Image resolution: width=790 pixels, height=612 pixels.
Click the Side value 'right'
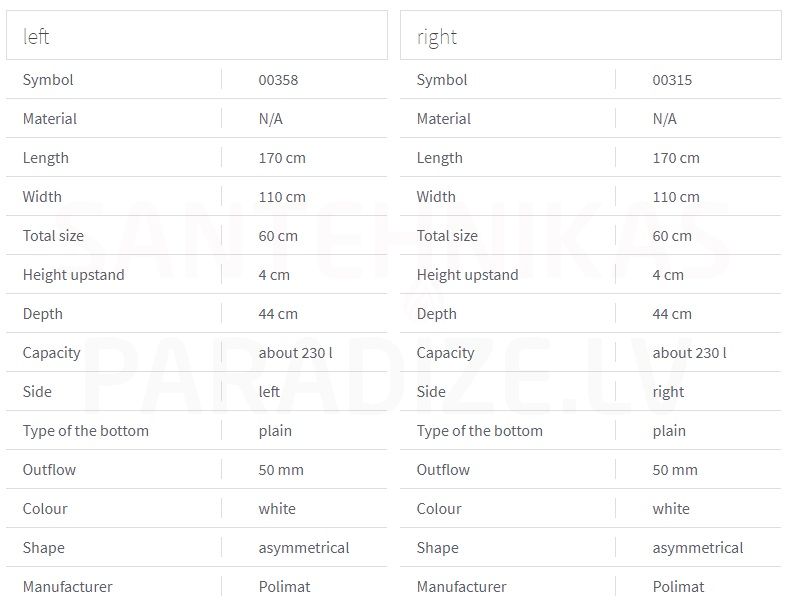pyautogui.click(x=668, y=392)
